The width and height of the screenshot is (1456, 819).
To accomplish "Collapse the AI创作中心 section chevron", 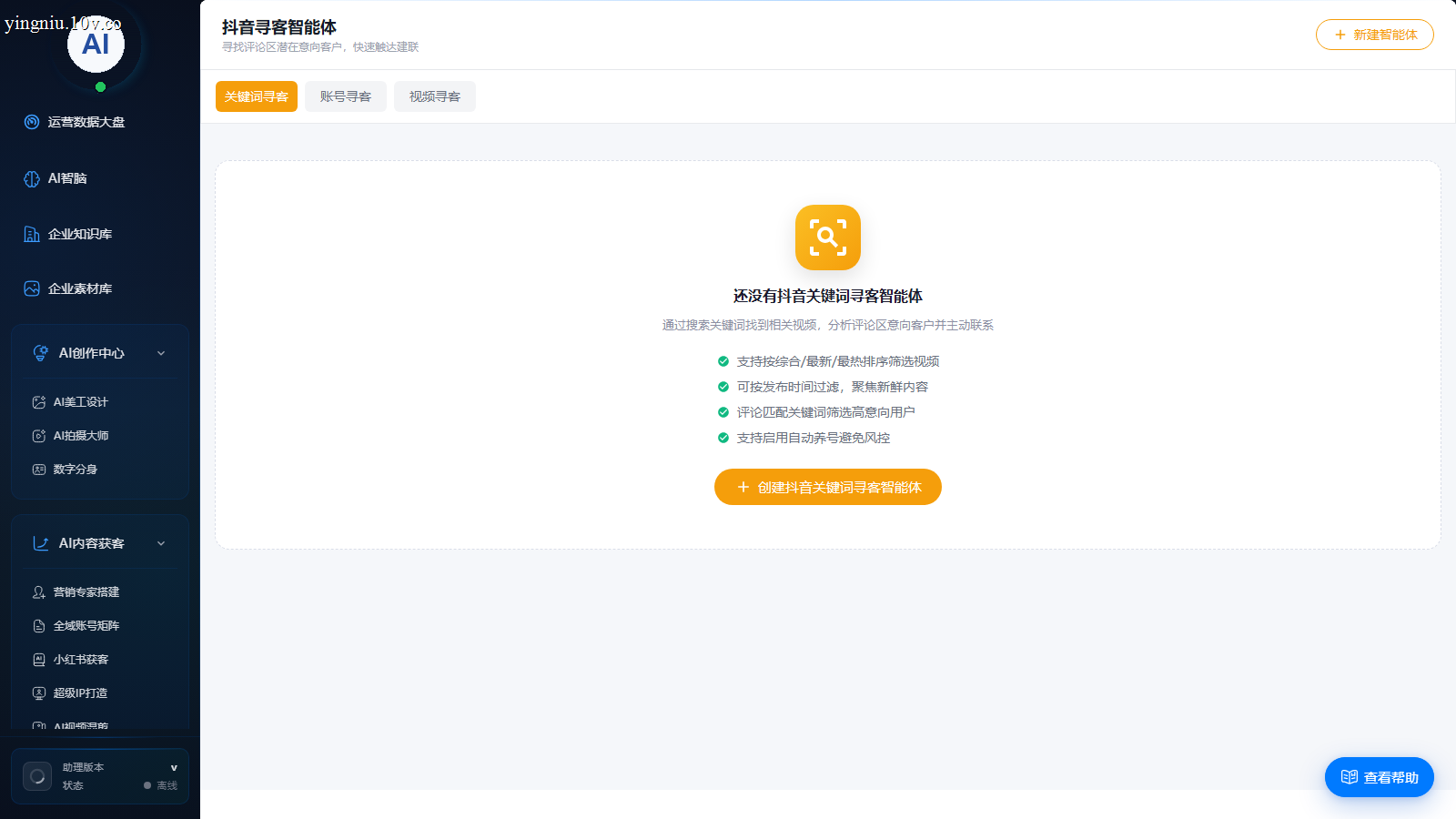I will tap(161, 353).
